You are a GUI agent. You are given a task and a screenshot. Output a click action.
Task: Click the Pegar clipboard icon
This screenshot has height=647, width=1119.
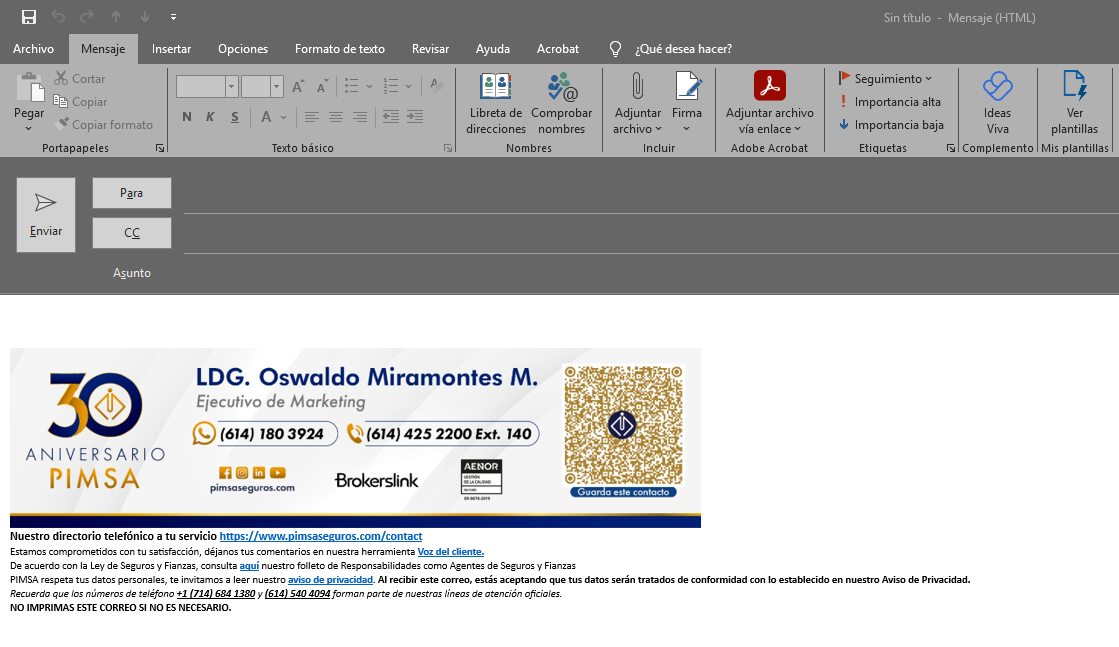pos(29,88)
